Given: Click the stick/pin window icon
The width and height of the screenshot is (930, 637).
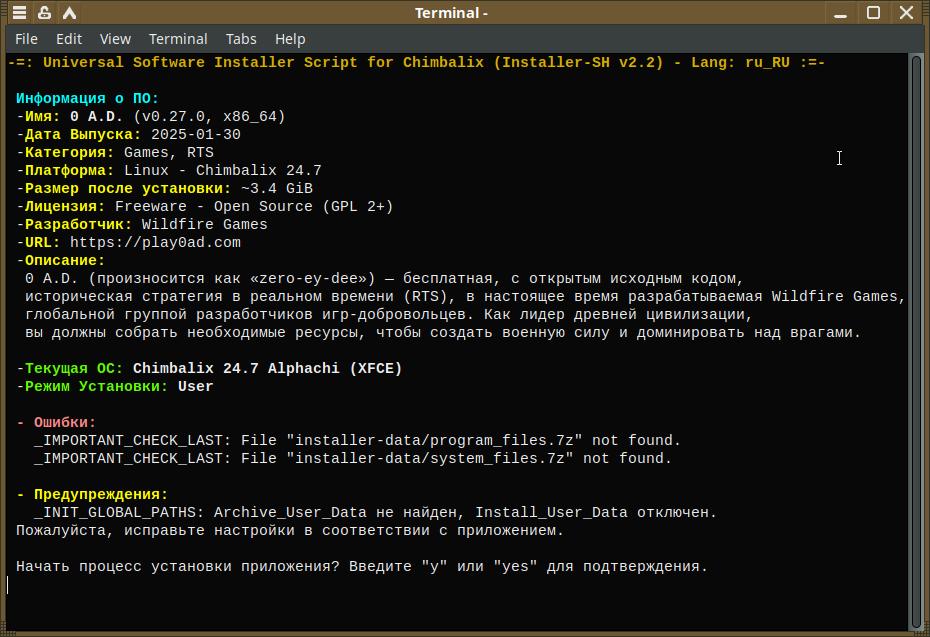Looking at the screenshot, I should pos(45,13).
